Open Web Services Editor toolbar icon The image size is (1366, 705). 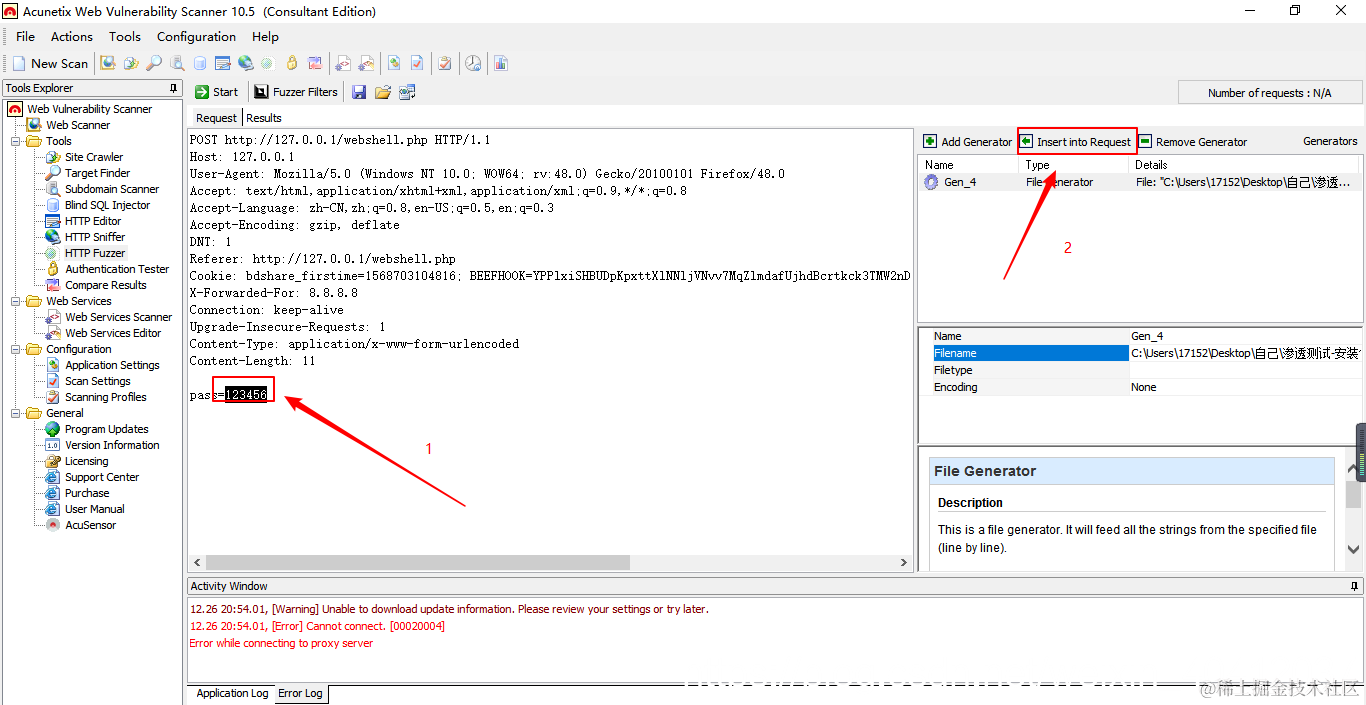click(x=366, y=63)
